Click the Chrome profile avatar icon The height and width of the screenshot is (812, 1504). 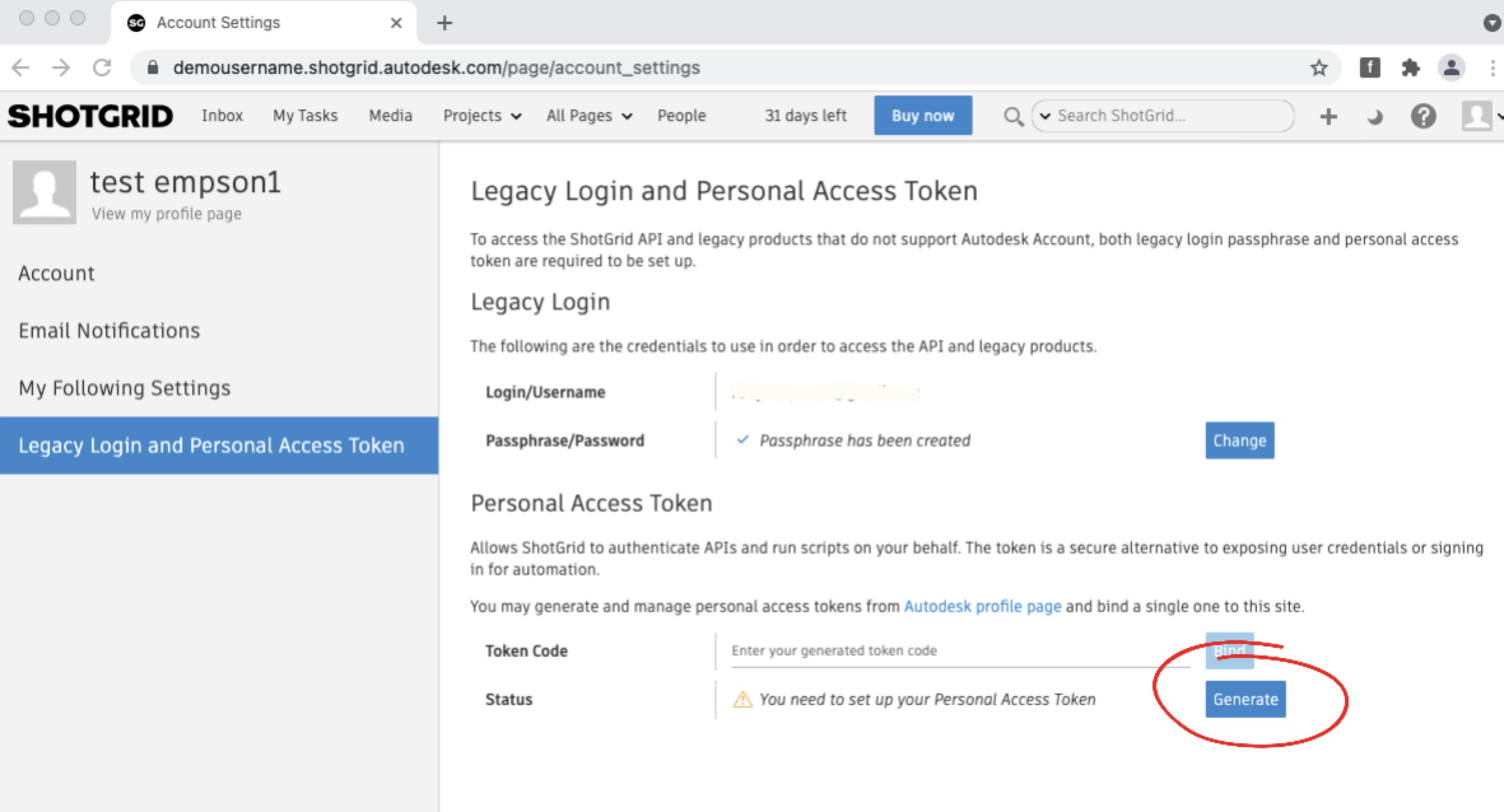(x=1451, y=67)
